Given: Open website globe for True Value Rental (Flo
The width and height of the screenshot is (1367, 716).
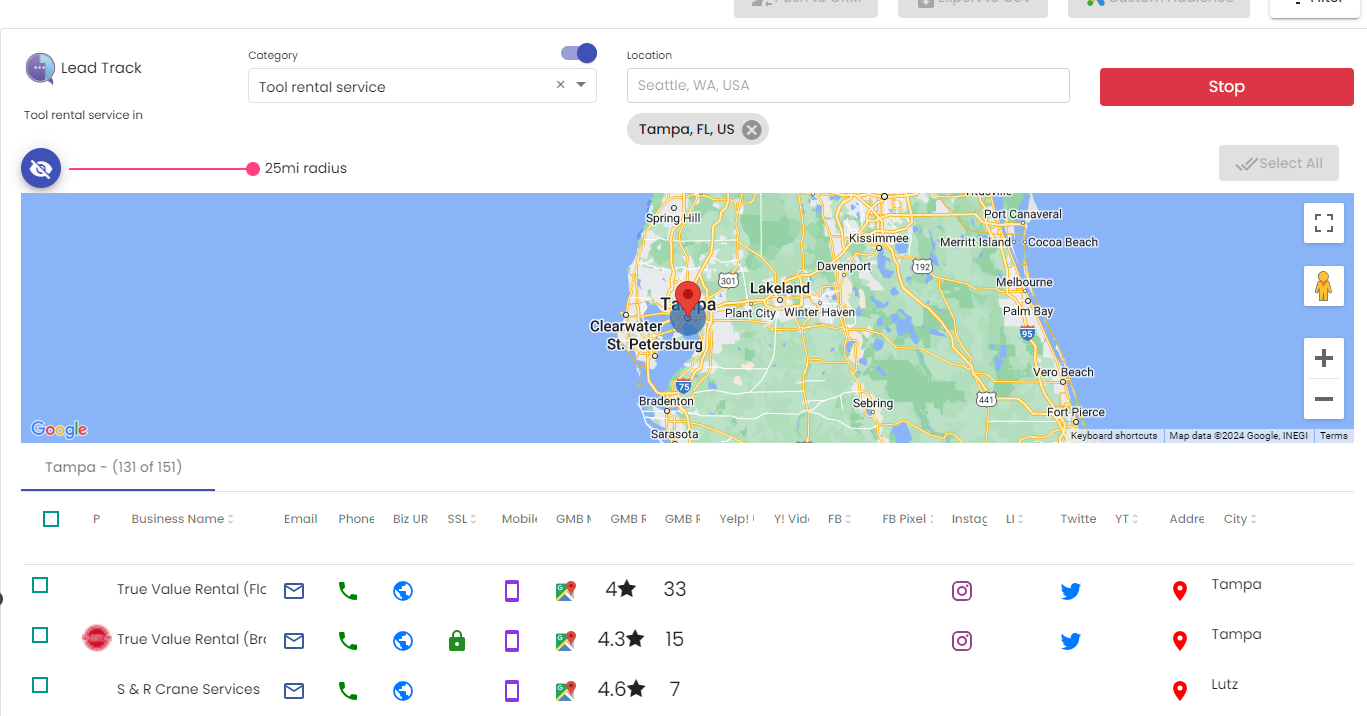Looking at the screenshot, I should tap(403, 591).
